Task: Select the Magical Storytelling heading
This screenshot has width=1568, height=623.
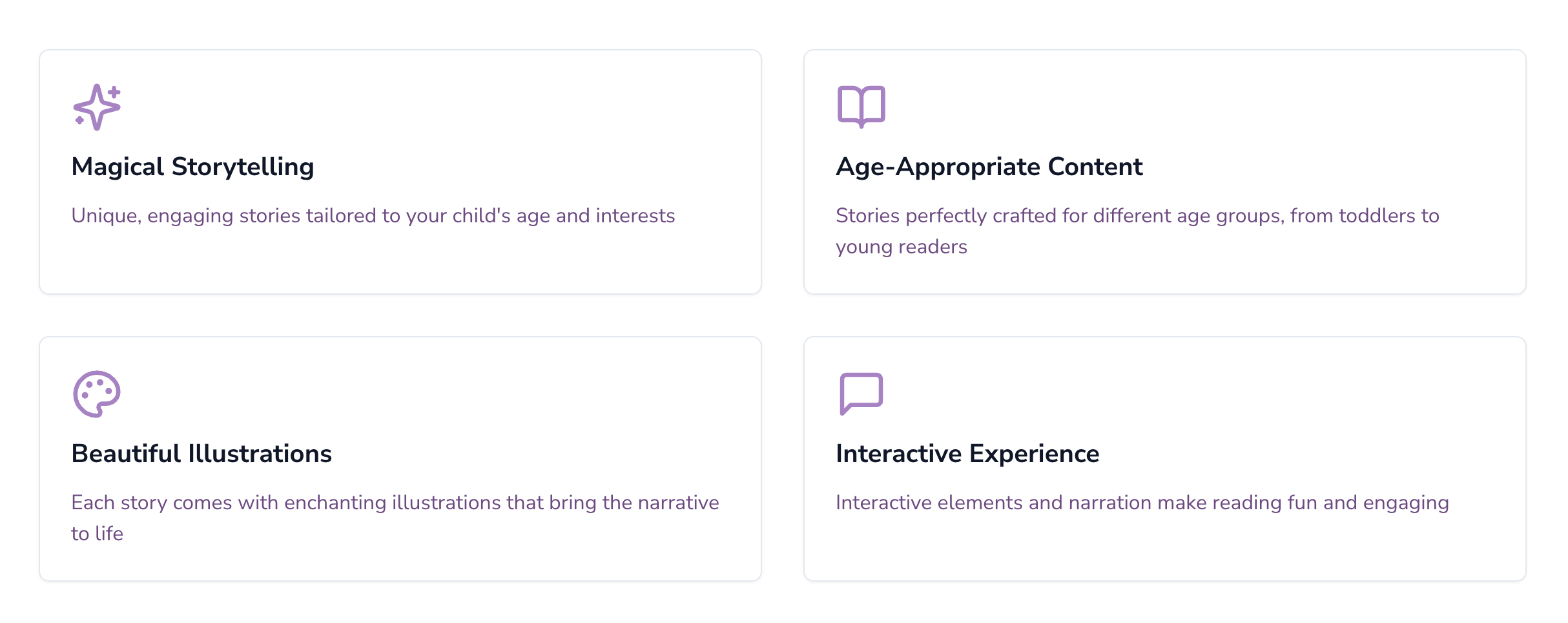Action: (x=192, y=167)
